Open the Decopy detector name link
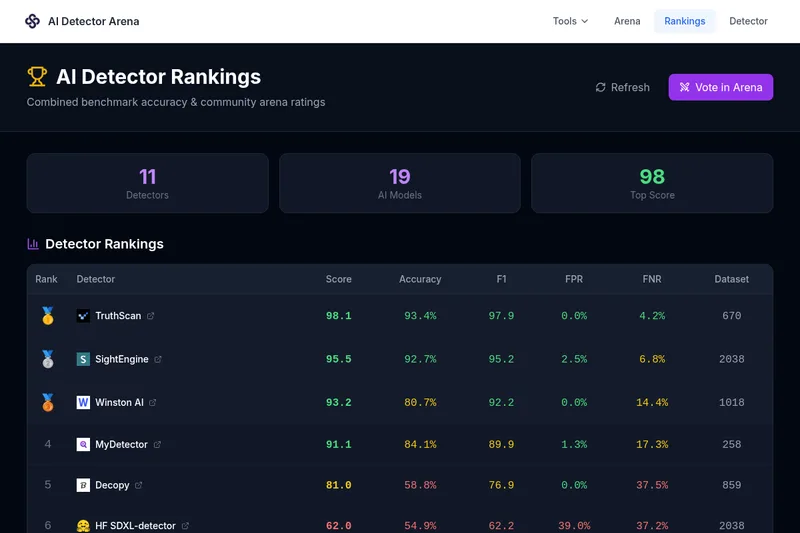 pyautogui.click(x=112, y=485)
